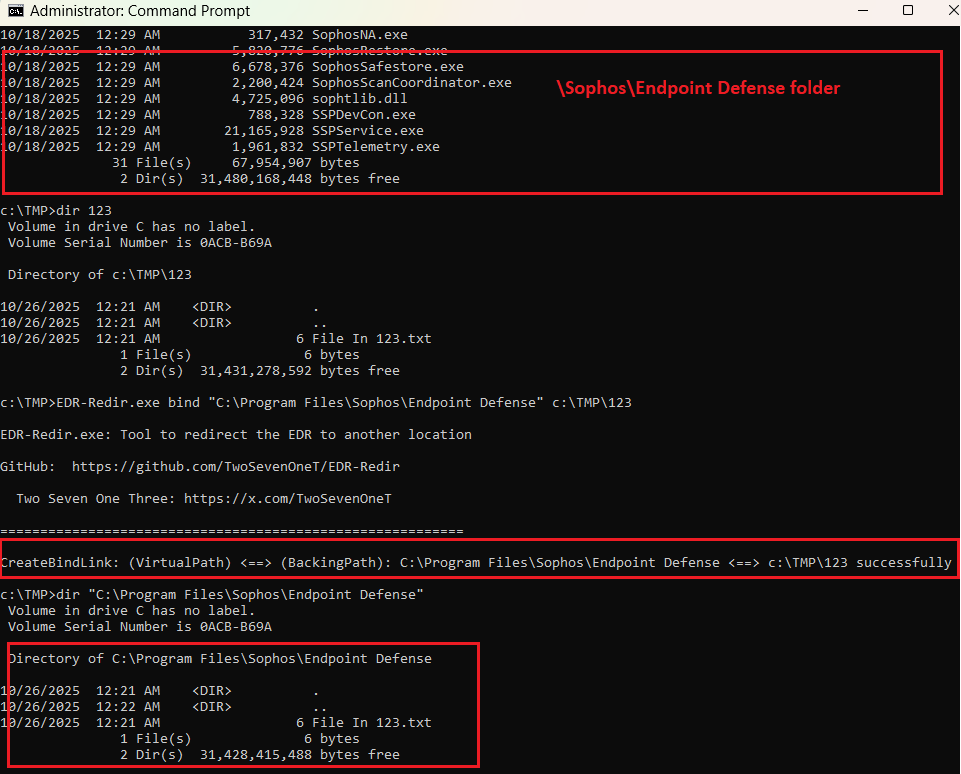Maximize the Command Prompt window
Viewport: 961px width, 774px height.
[x=908, y=10]
